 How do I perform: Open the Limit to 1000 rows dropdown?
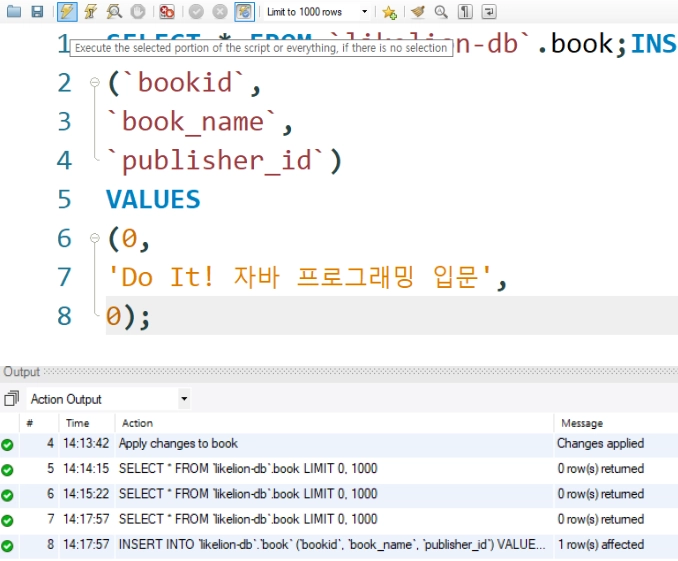364,12
